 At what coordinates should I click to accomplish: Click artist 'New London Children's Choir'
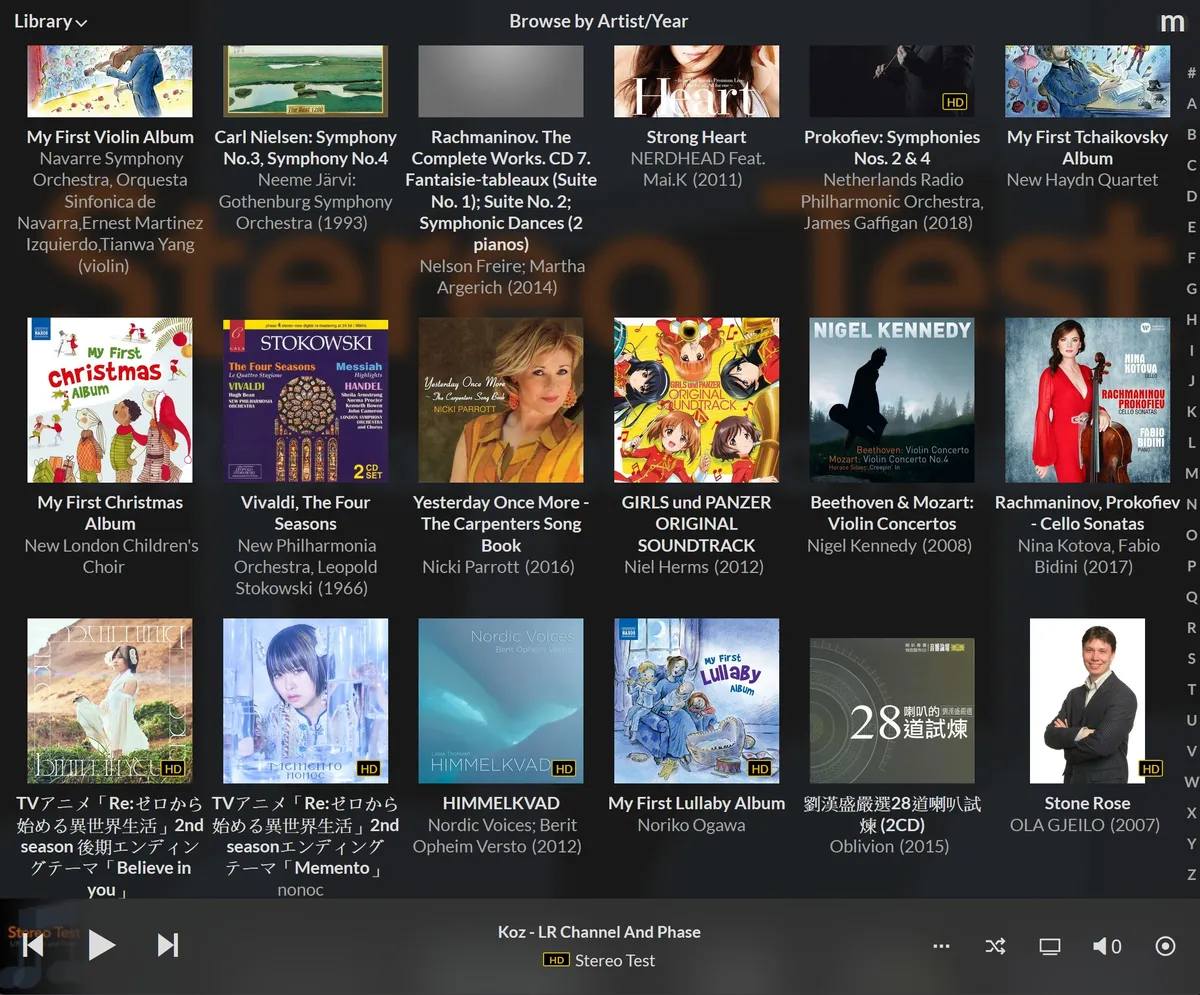point(111,556)
